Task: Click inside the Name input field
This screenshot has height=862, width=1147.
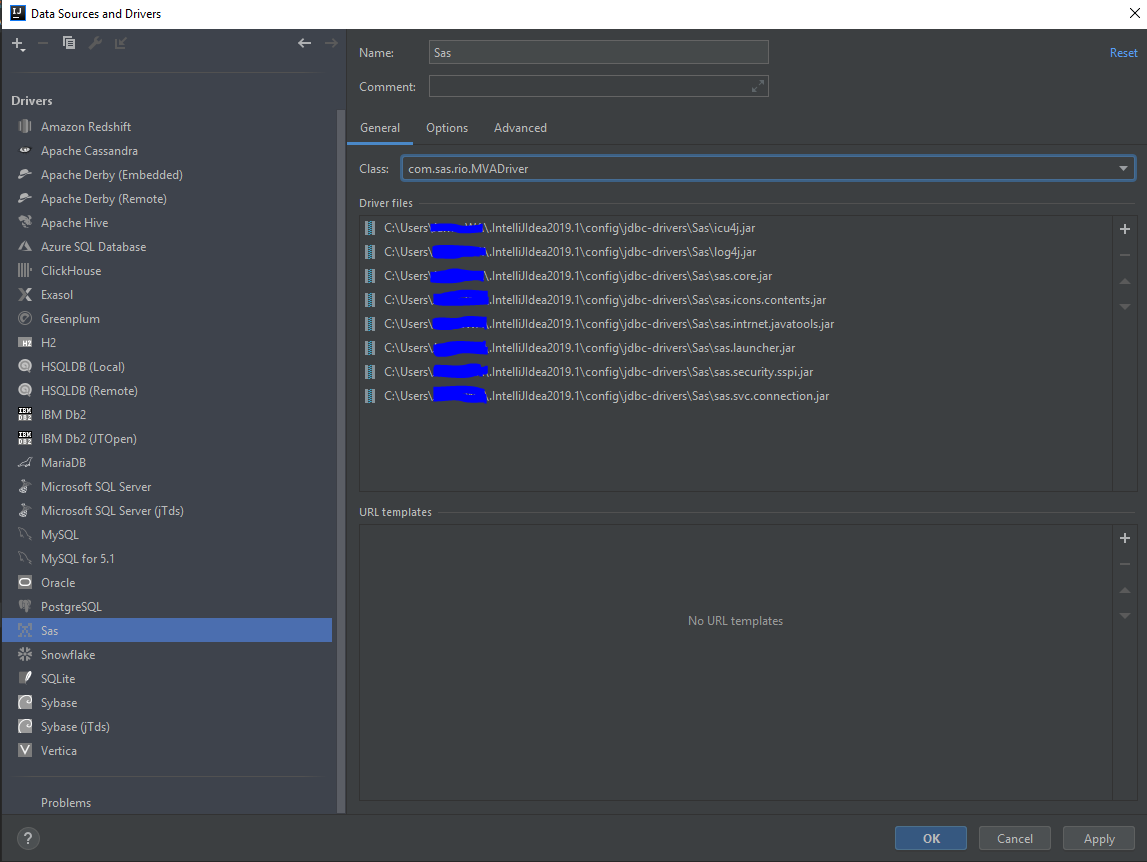Action: pos(597,52)
